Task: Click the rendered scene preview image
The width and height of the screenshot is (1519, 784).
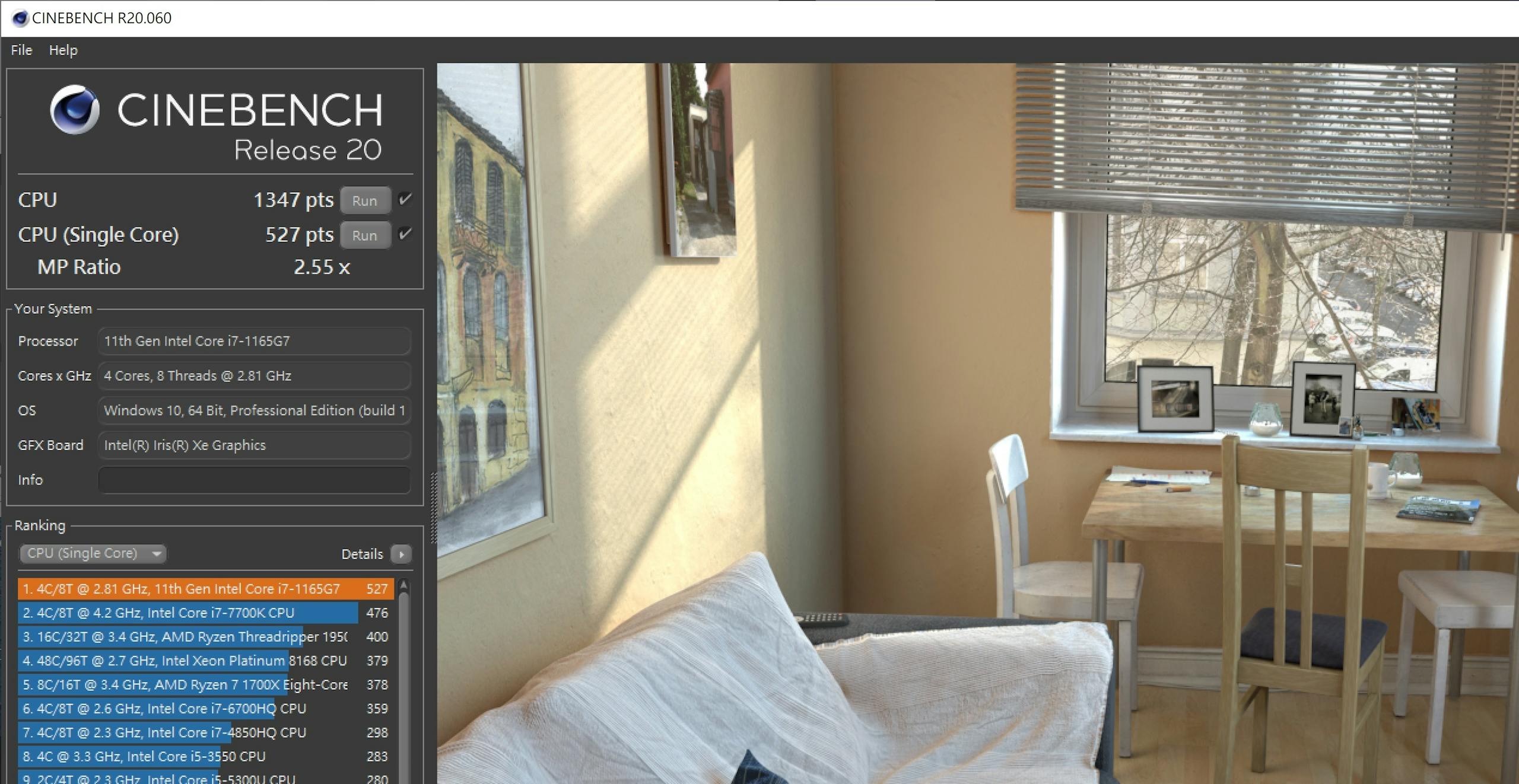Action: point(978,423)
